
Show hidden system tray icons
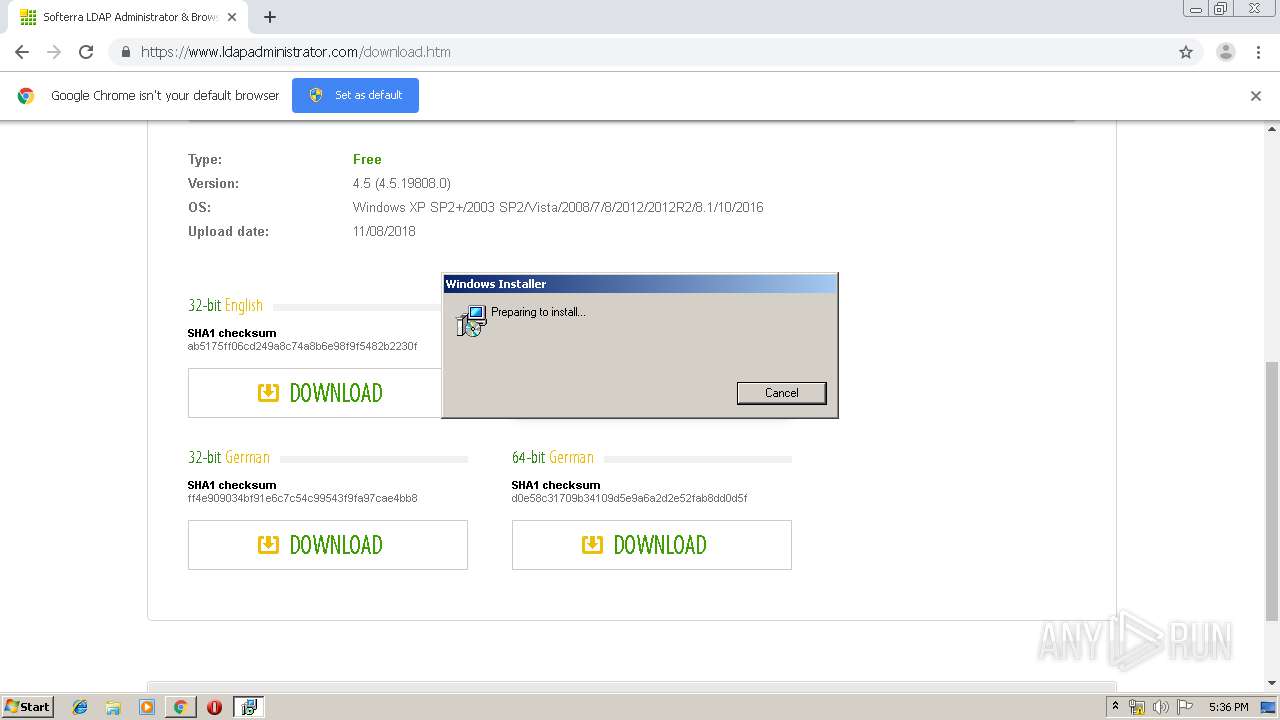pos(1116,707)
